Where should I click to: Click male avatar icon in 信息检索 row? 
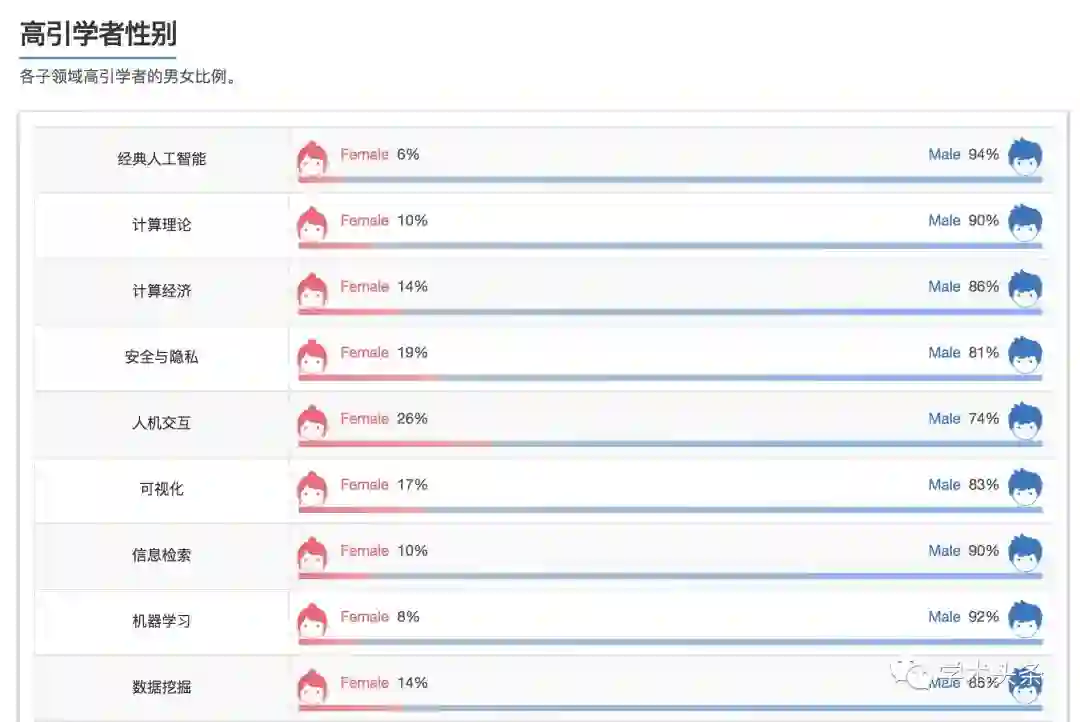tap(1024, 554)
